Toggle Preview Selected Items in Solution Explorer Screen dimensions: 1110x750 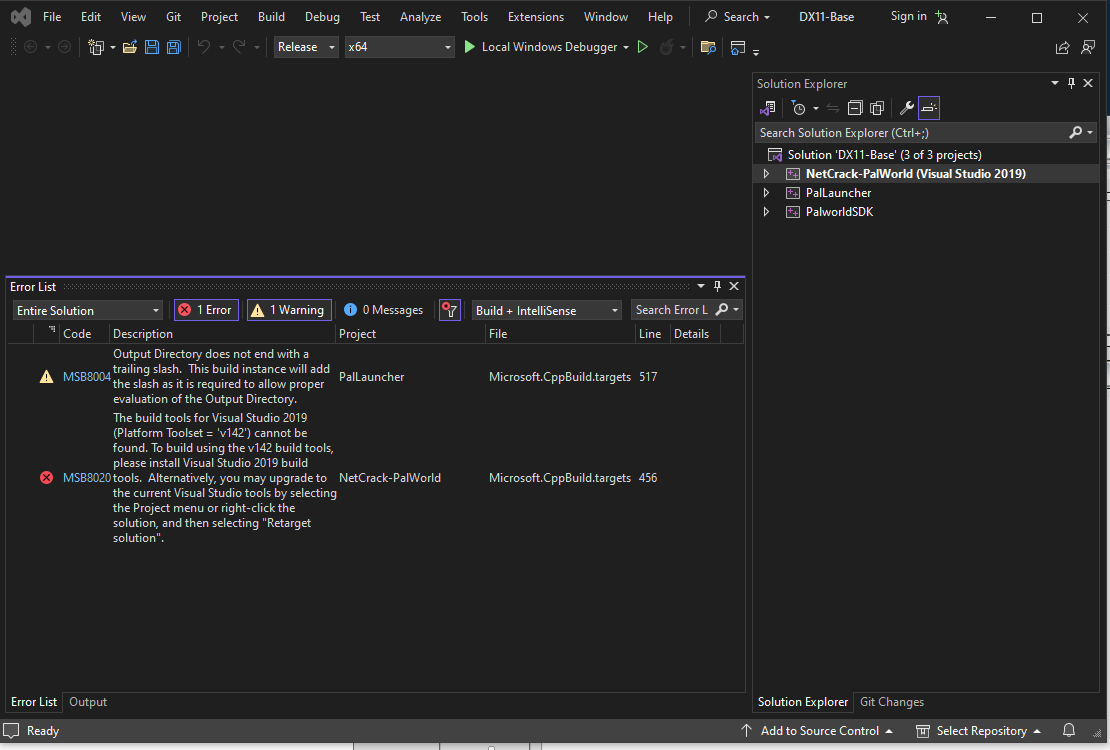click(929, 108)
